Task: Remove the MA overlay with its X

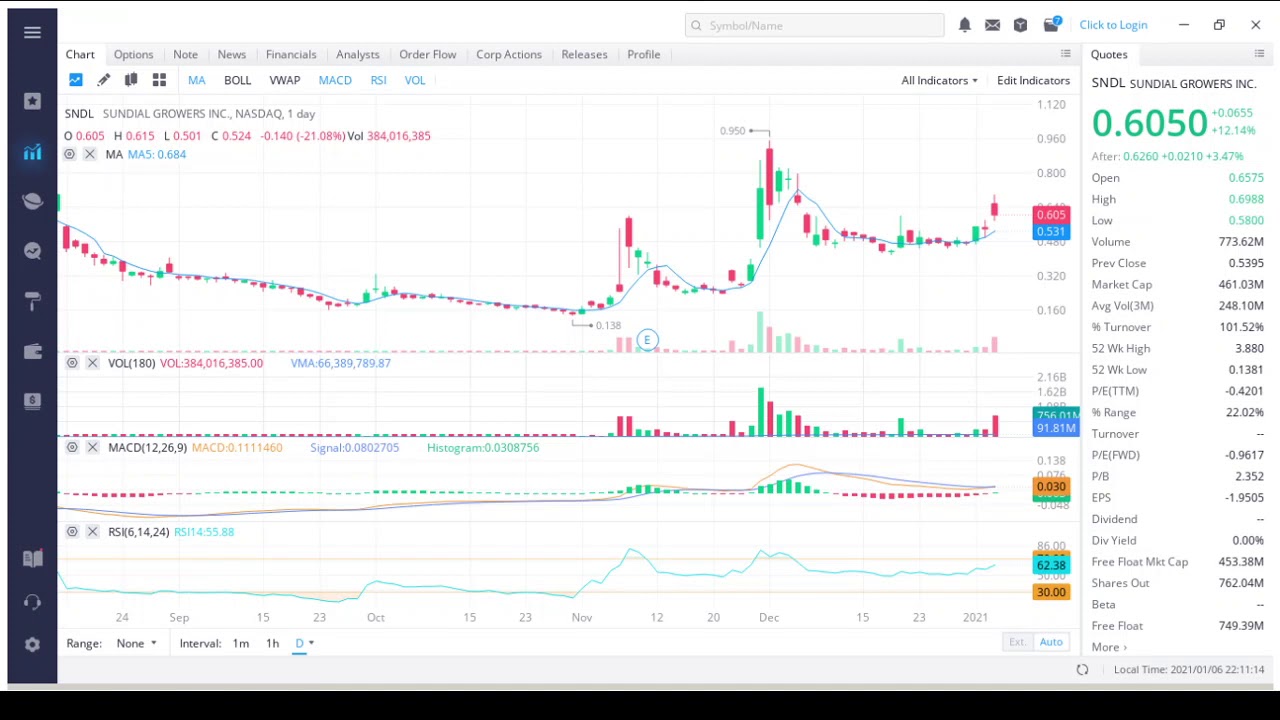Action: tap(89, 154)
